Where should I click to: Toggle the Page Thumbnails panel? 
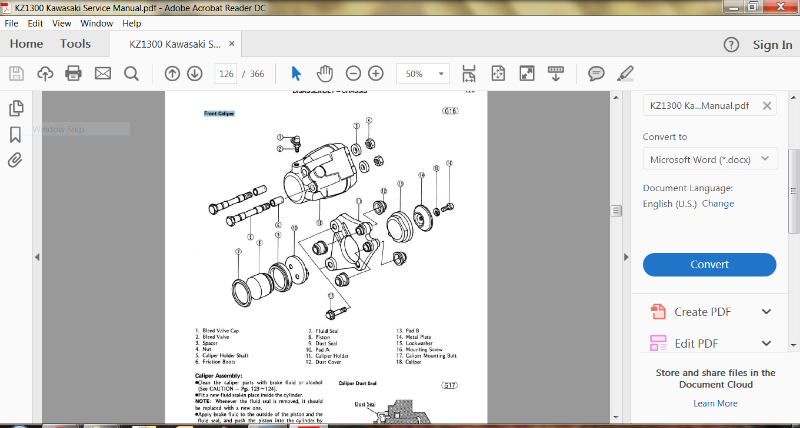tap(16, 108)
